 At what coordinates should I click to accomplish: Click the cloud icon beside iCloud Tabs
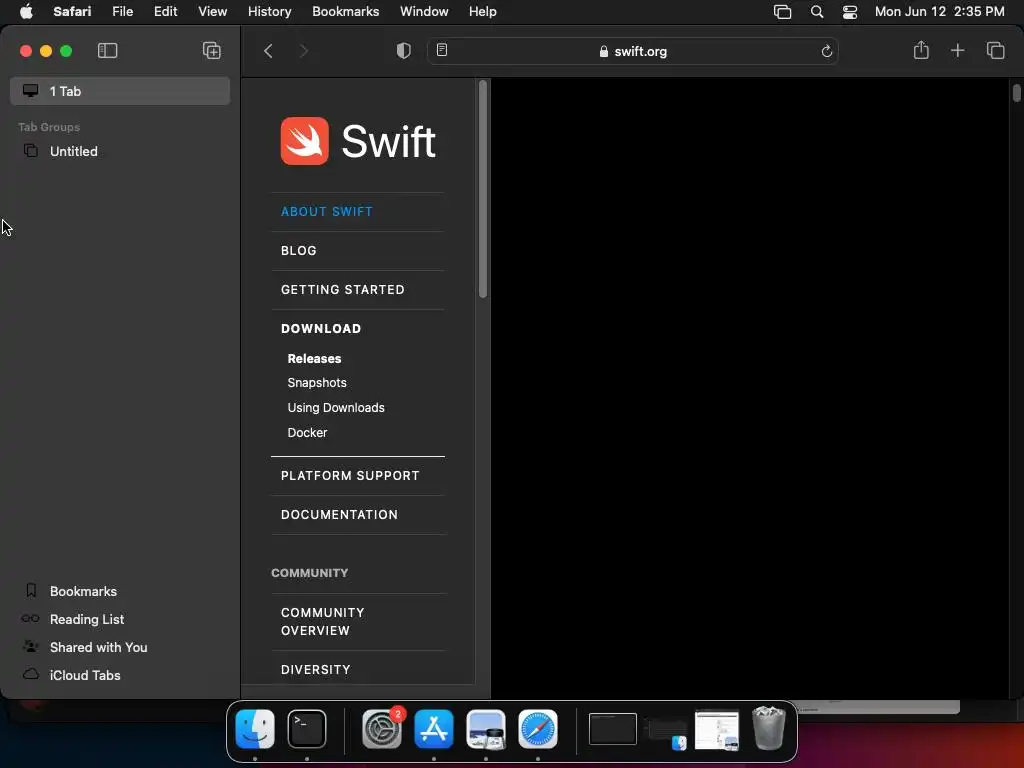click(x=31, y=674)
